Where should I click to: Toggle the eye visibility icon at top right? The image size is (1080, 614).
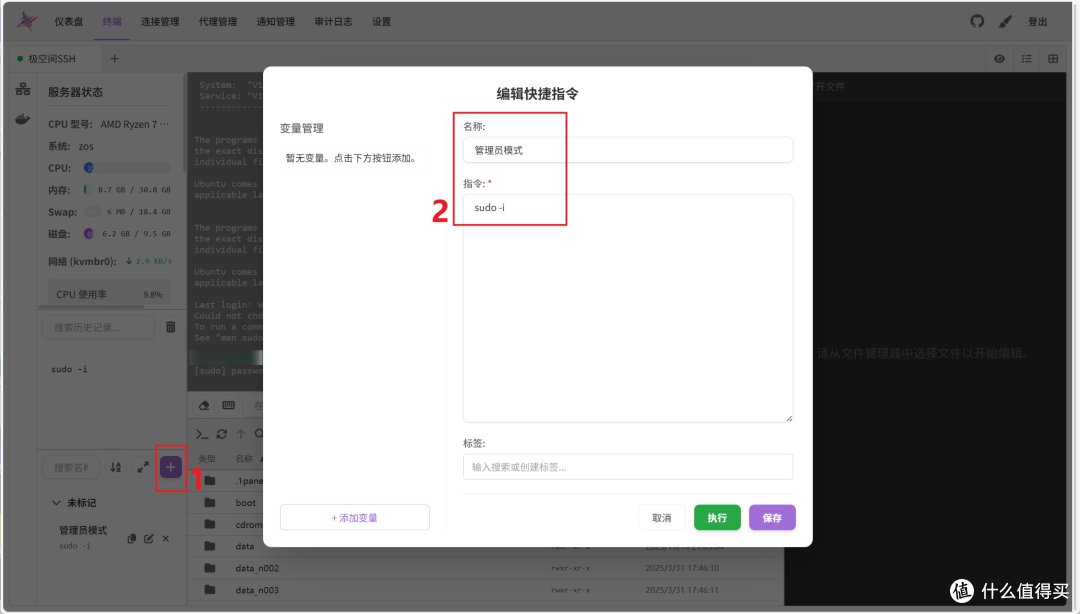click(999, 59)
